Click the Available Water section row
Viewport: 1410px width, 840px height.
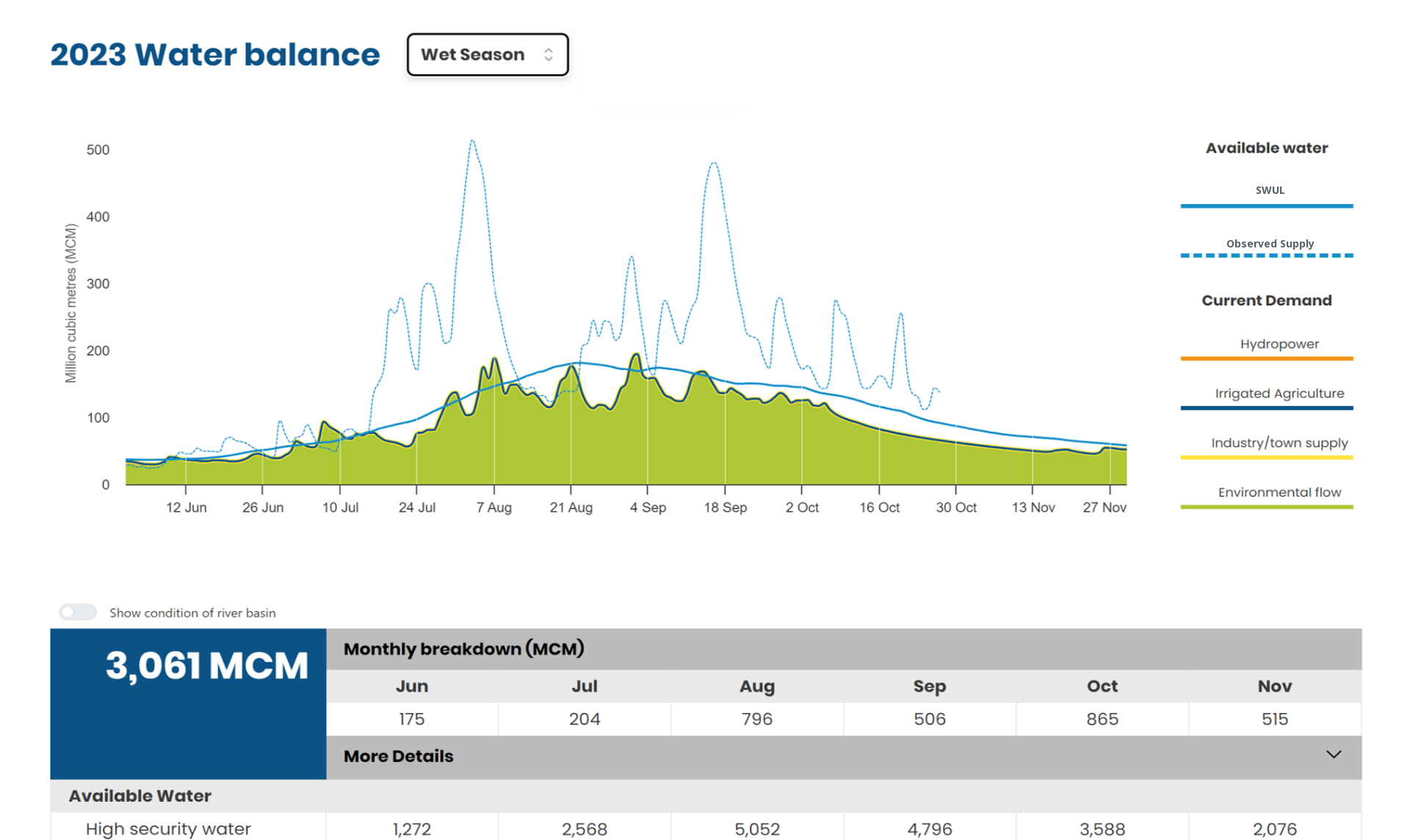(706, 796)
